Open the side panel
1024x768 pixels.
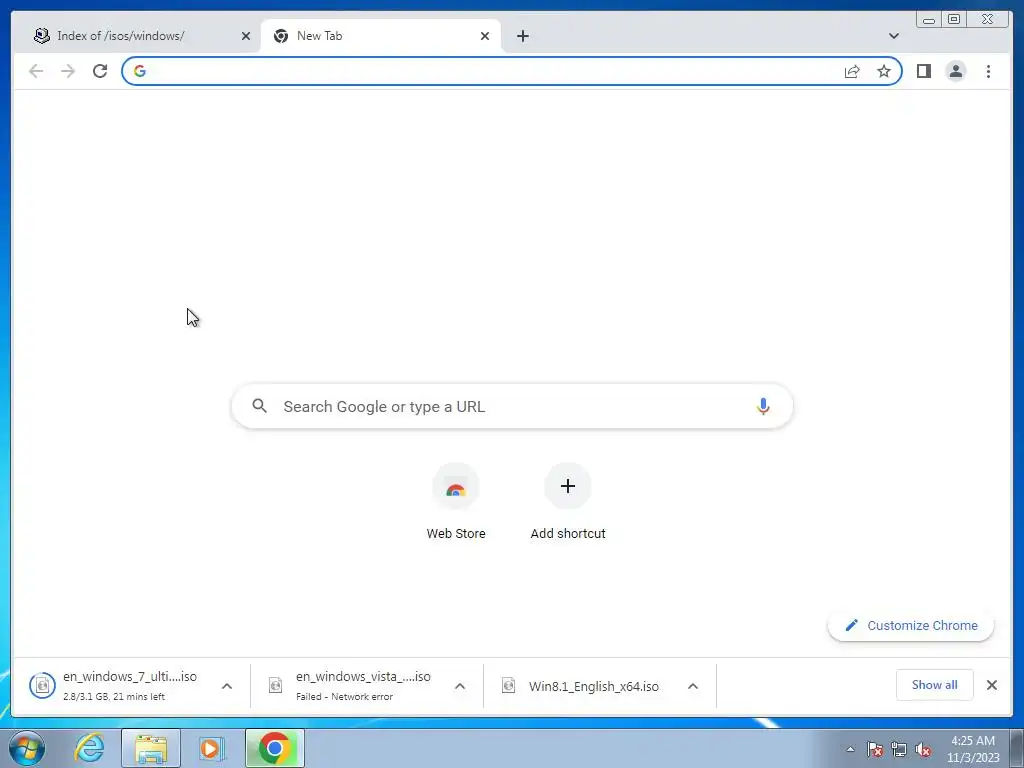click(x=923, y=71)
